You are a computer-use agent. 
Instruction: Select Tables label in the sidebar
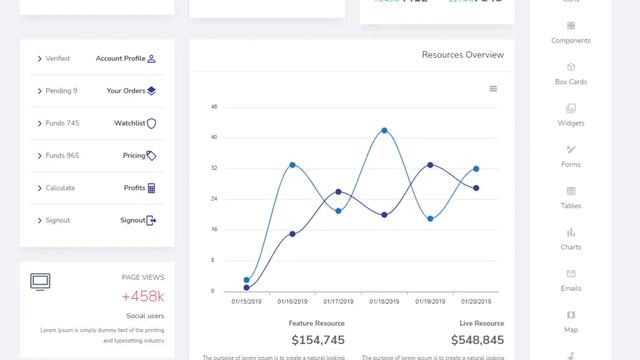pos(571,206)
